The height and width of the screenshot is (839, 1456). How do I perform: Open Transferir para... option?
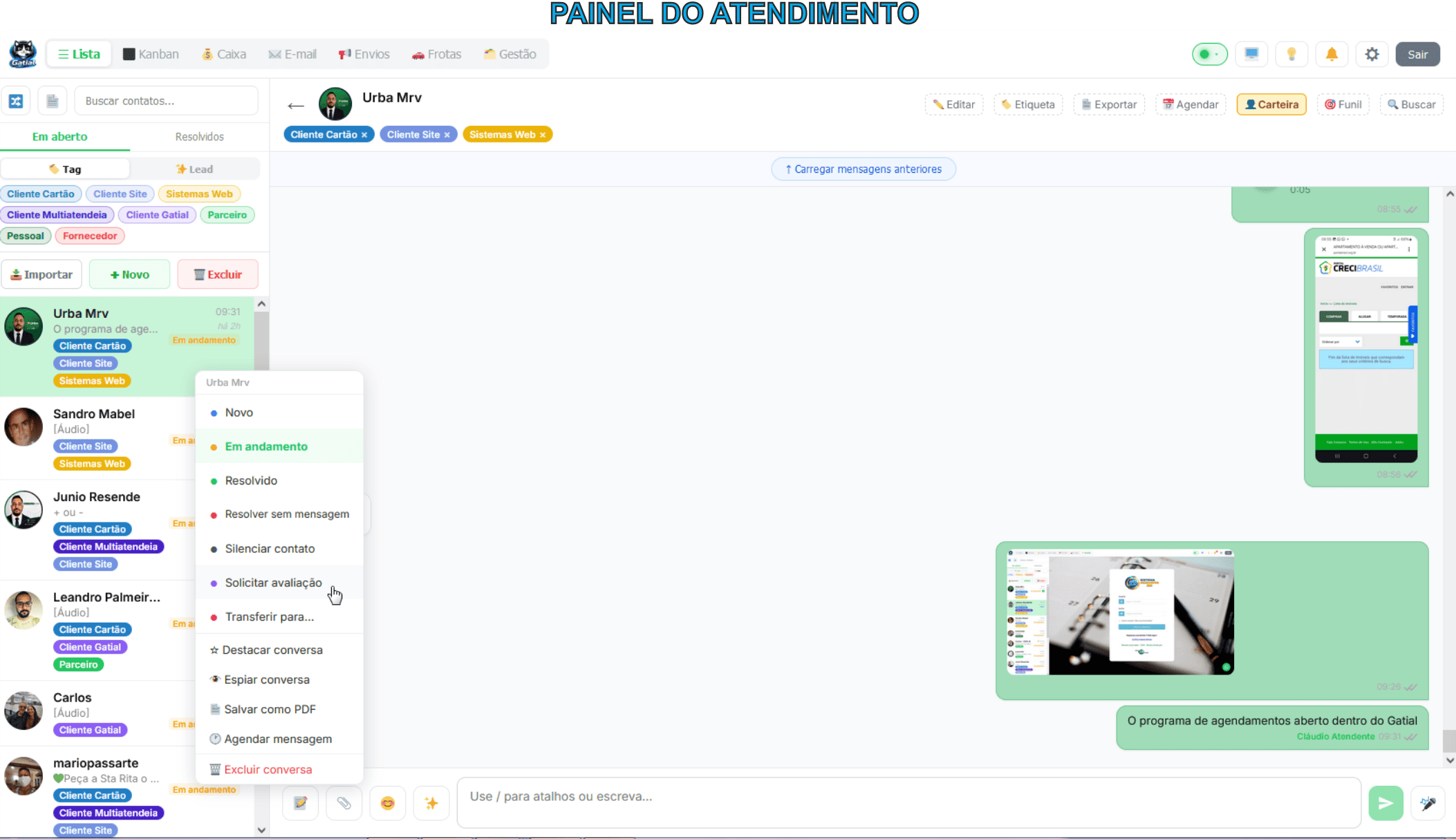[279, 616]
